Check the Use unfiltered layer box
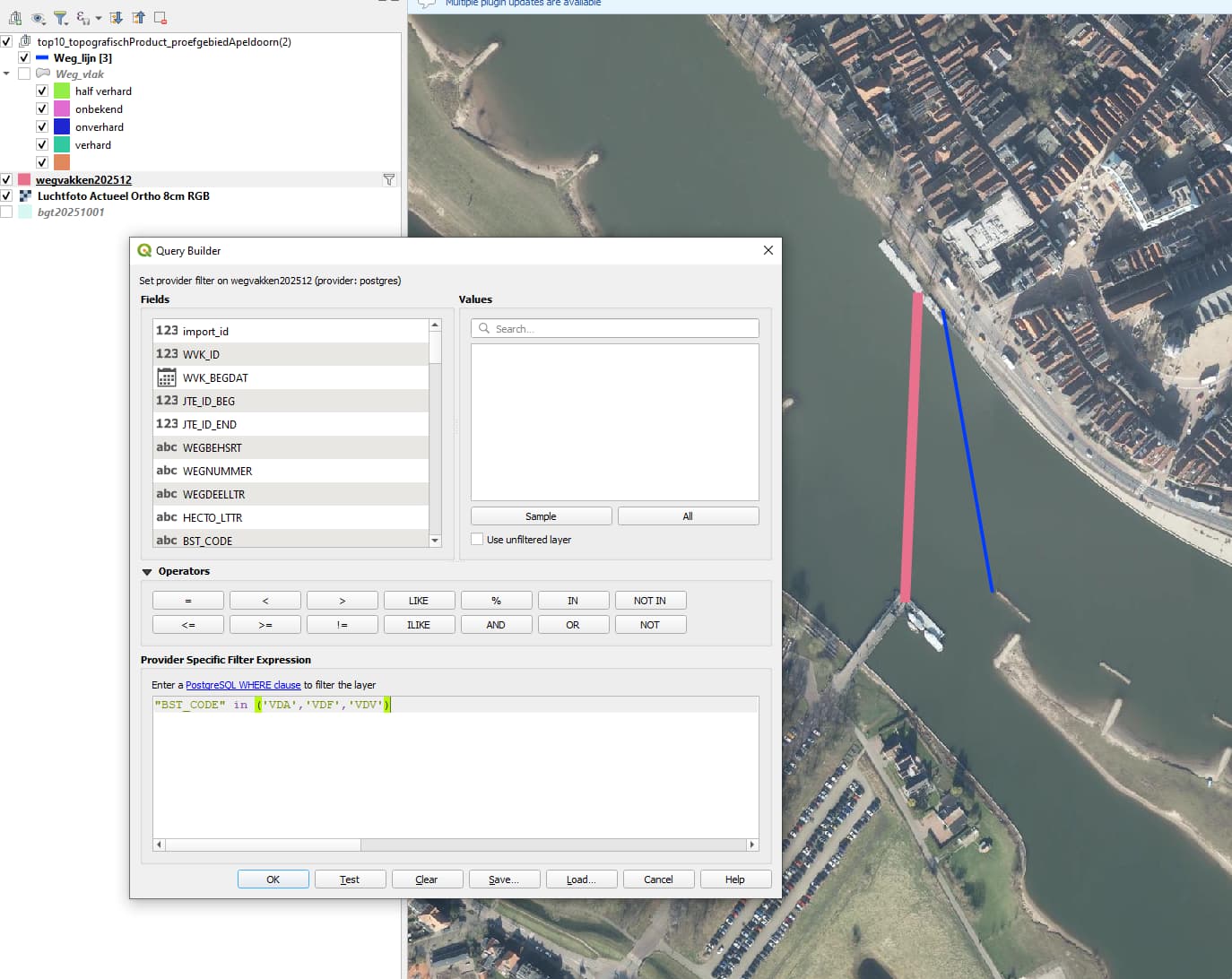This screenshot has height=979, width=1232. click(477, 540)
